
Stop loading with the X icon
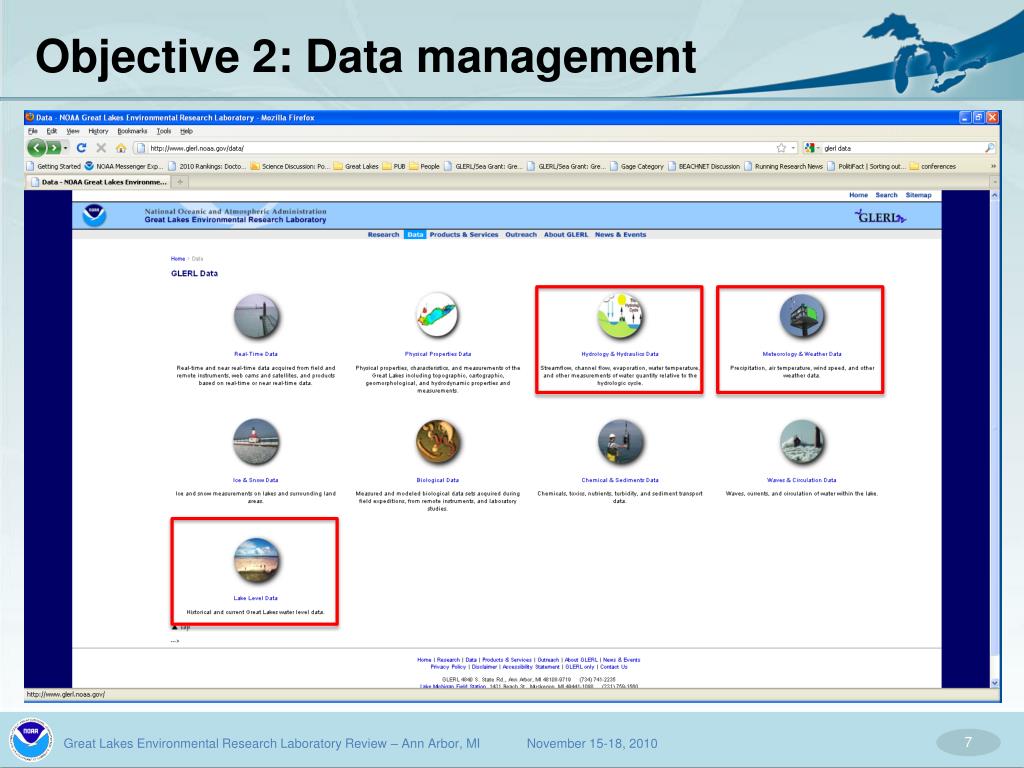(x=101, y=148)
